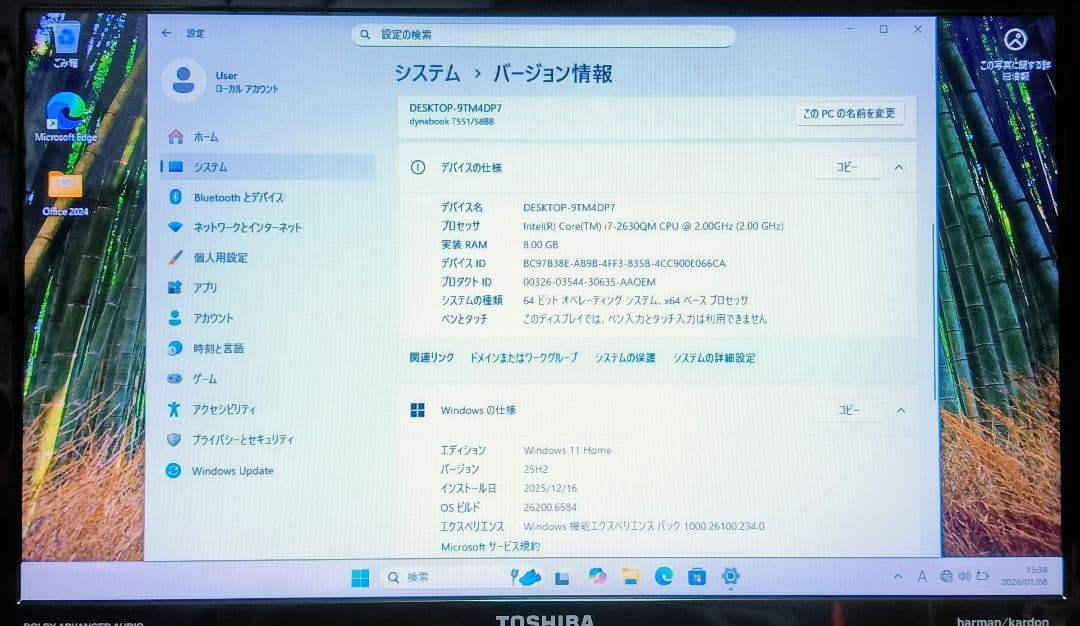Open Windows Update in sidebar
The width and height of the screenshot is (1080, 626).
click(230, 470)
